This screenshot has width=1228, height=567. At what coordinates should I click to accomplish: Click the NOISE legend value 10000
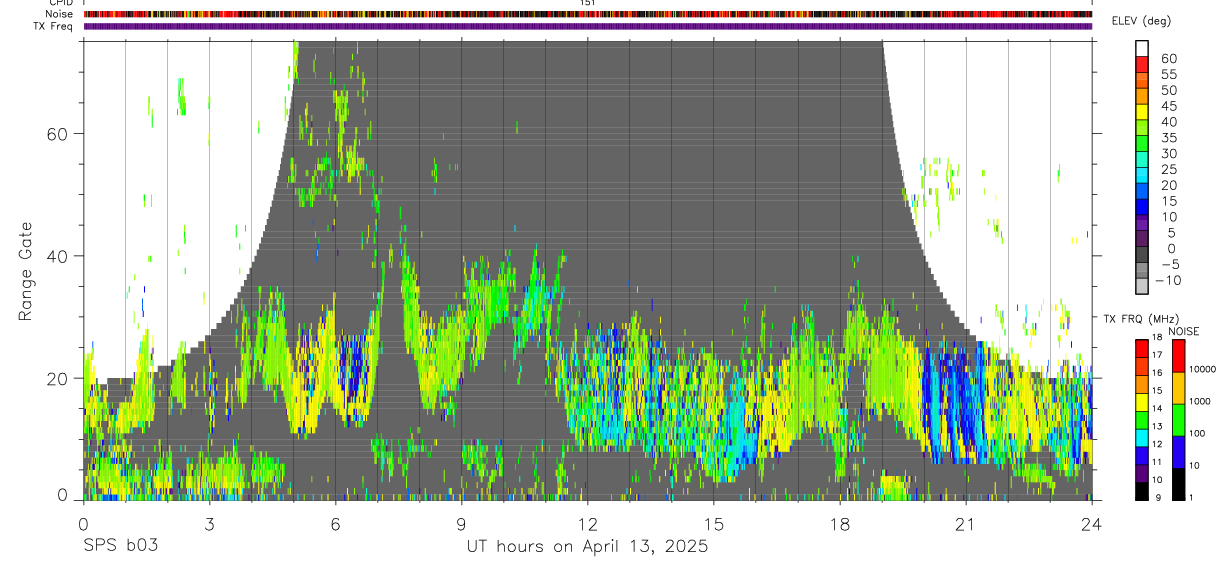(x=1202, y=370)
